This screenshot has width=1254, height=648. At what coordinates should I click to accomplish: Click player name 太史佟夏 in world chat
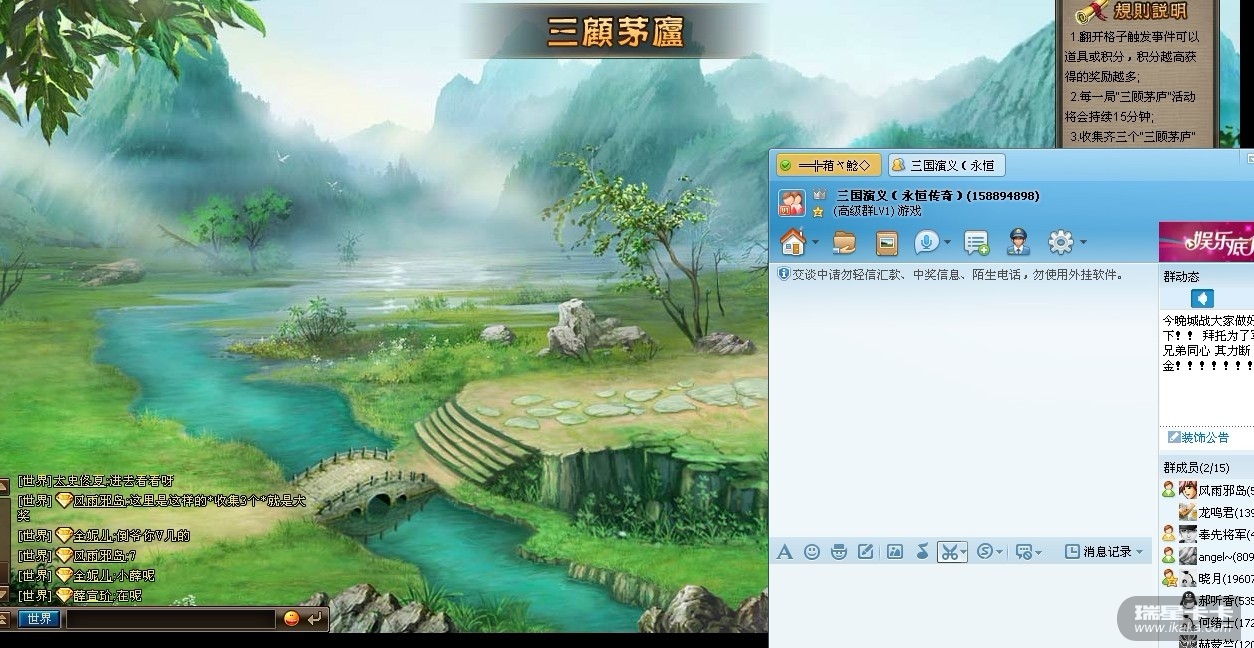[79, 481]
